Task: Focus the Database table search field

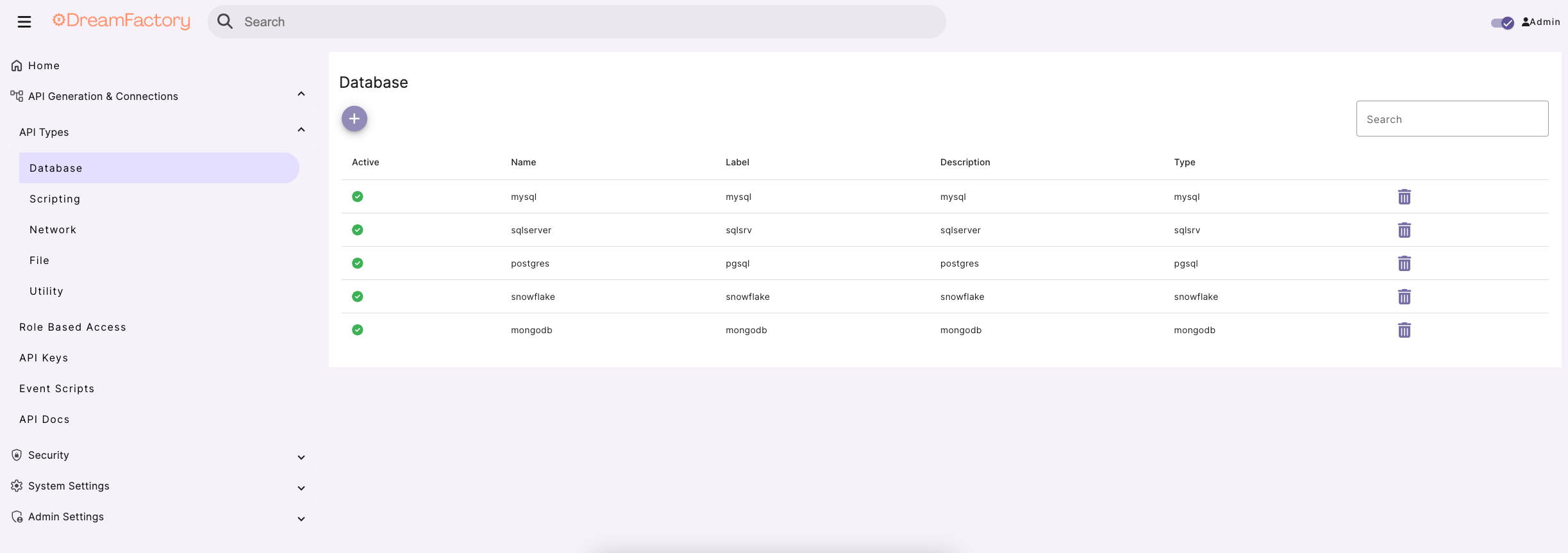Action: pos(1452,119)
